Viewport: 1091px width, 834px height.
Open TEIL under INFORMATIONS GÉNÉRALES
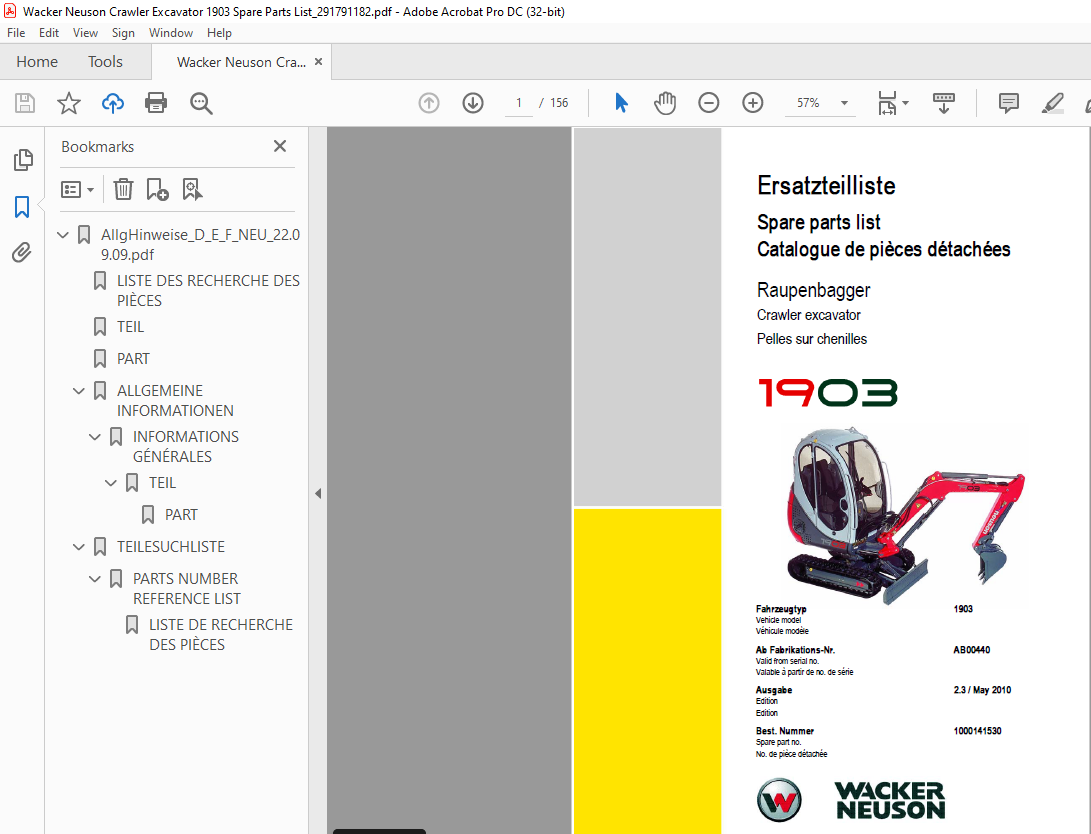coord(162,483)
